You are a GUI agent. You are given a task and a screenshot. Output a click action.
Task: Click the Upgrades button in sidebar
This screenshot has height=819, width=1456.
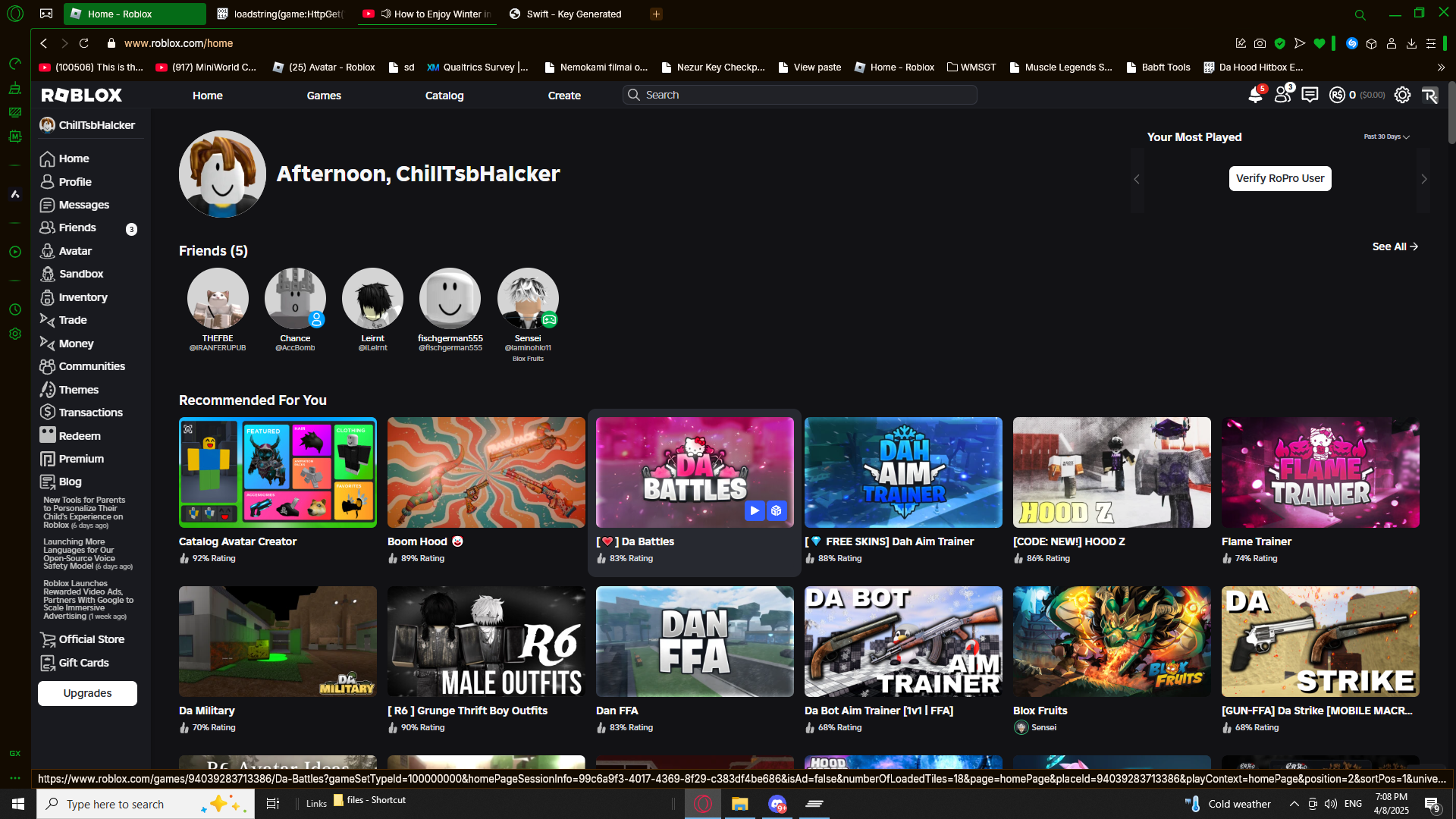pyautogui.click(x=87, y=693)
